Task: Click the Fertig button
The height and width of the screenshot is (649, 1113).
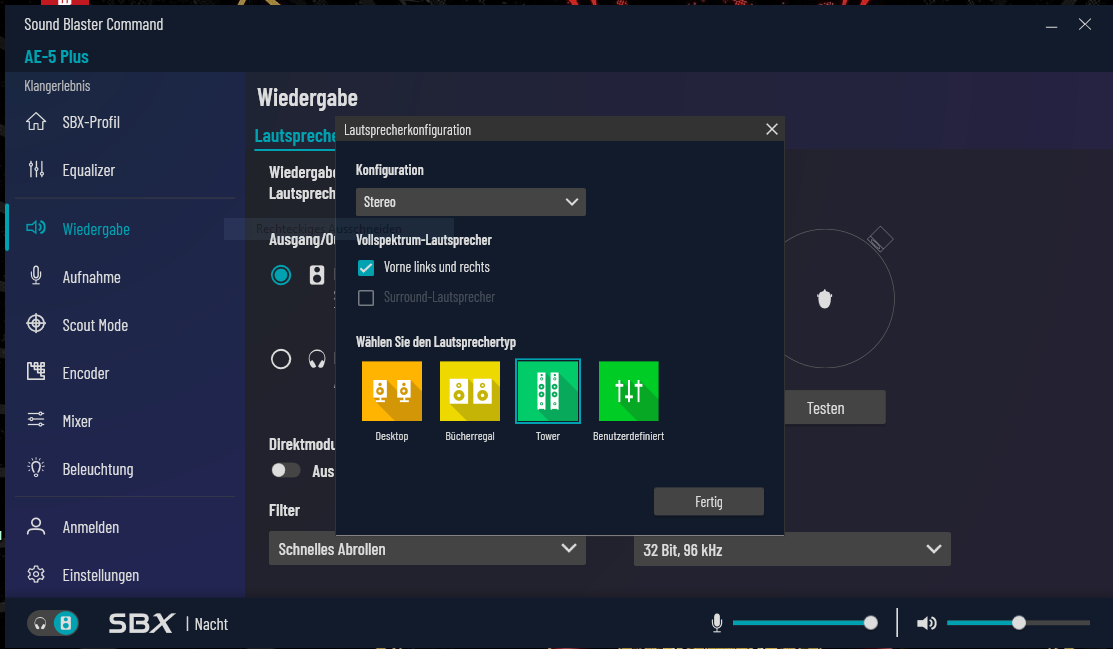Action: click(x=708, y=501)
